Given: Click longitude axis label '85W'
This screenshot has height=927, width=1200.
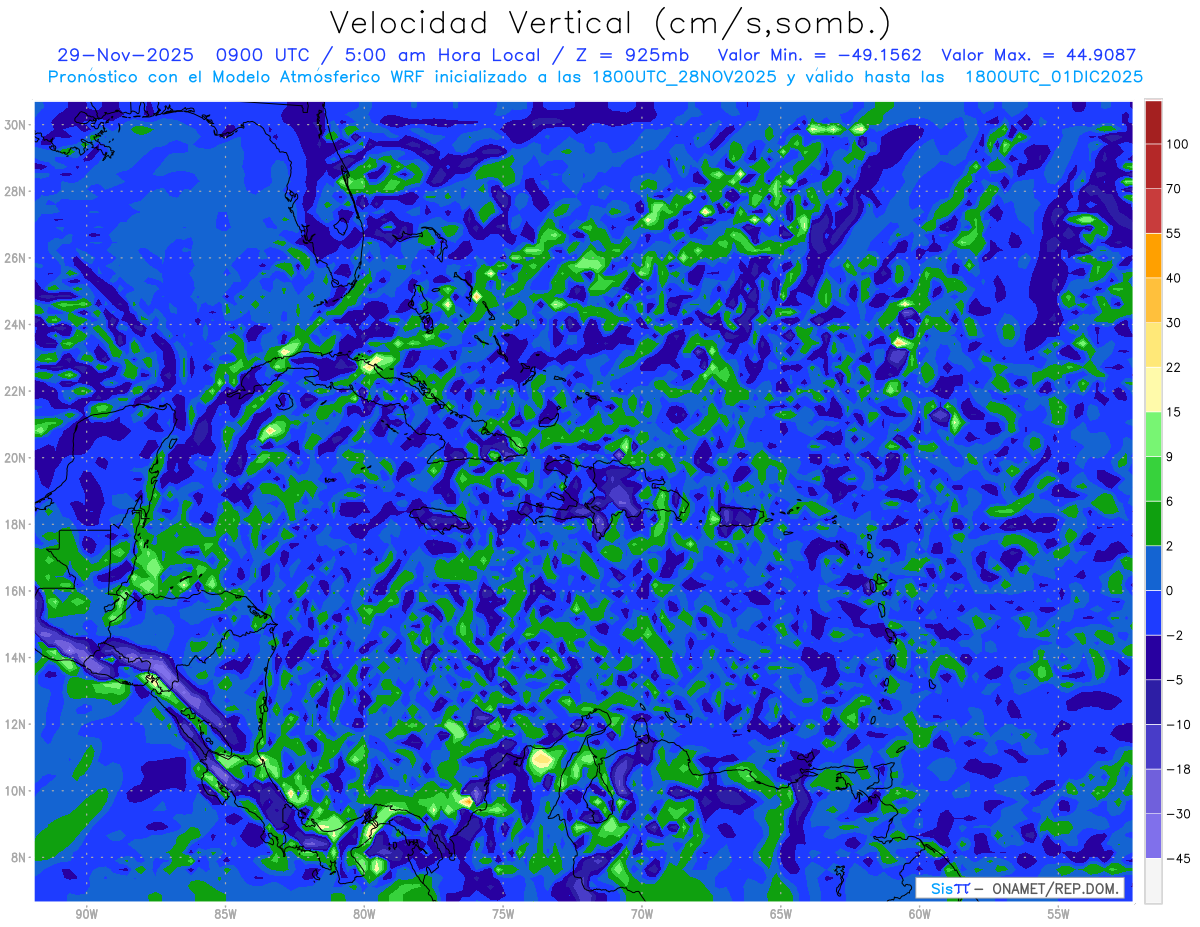Looking at the screenshot, I should (x=225, y=915).
